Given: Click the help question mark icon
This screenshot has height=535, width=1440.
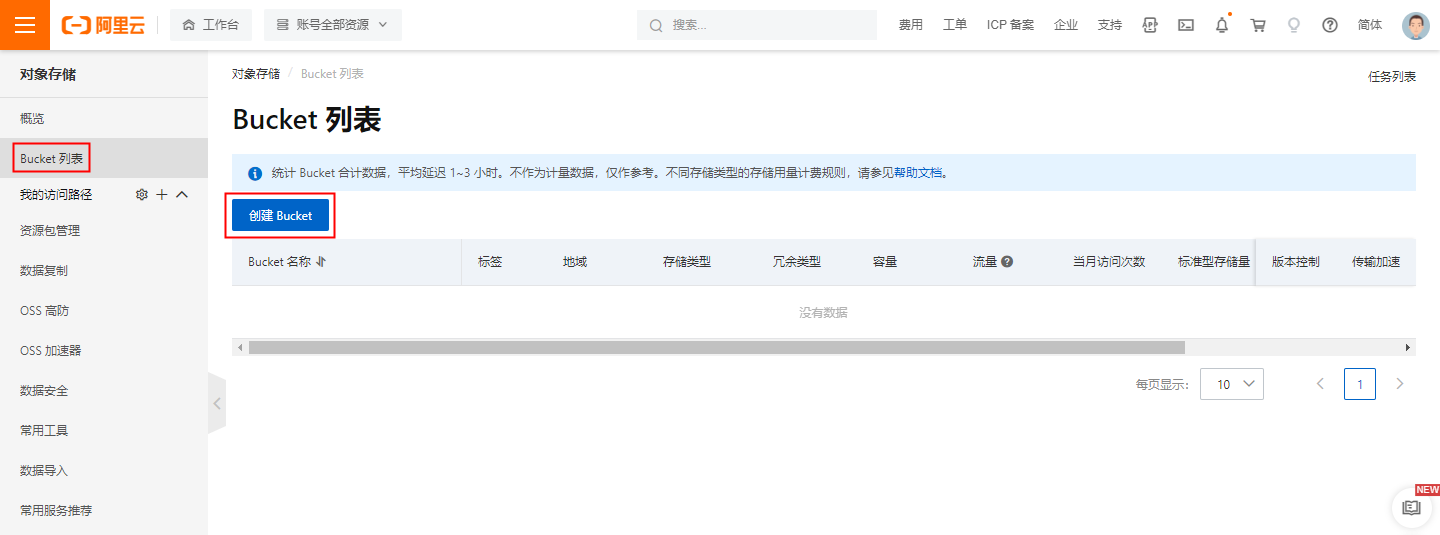Looking at the screenshot, I should click(1330, 25).
